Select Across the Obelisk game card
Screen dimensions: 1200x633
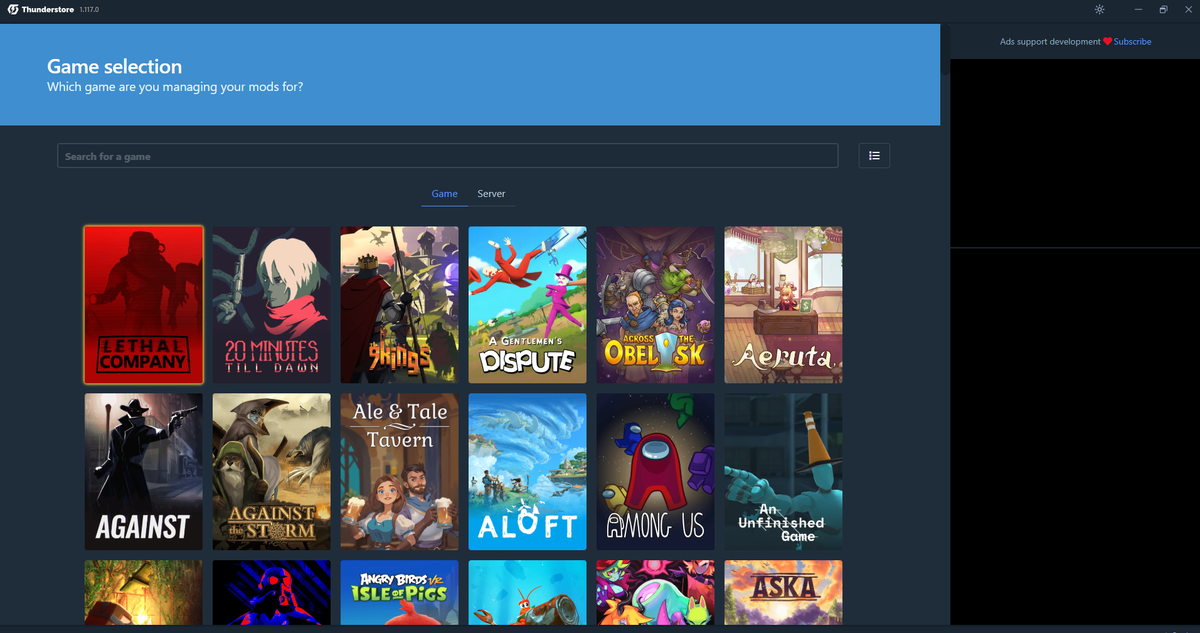pyautogui.click(x=656, y=305)
